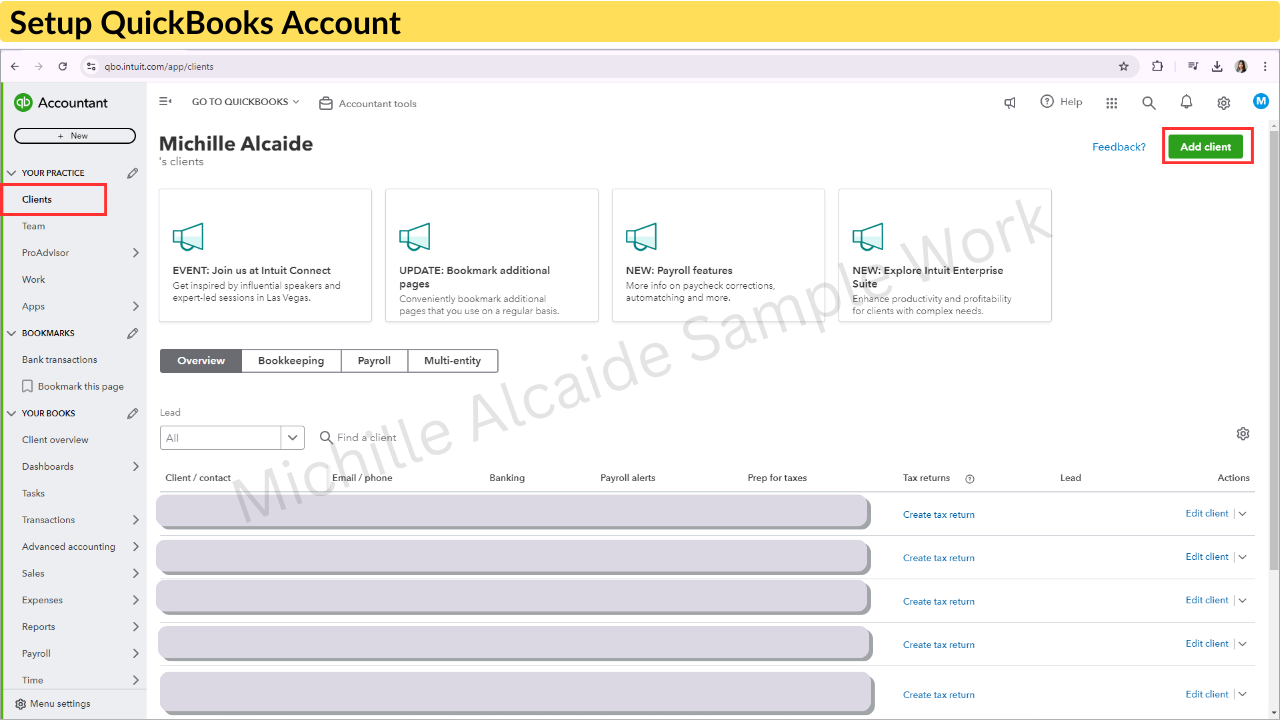Reload the page in the browser
This screenshot has width=1280, height=720.
(63, 67)
